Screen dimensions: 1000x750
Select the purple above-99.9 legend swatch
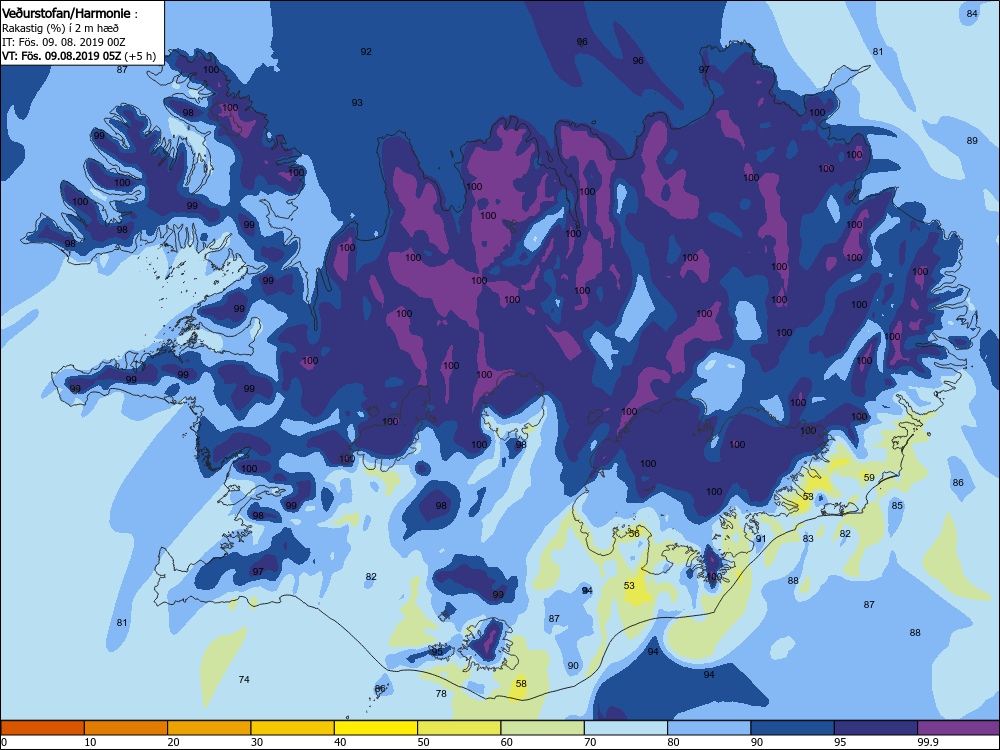click(x=959, y=728)
